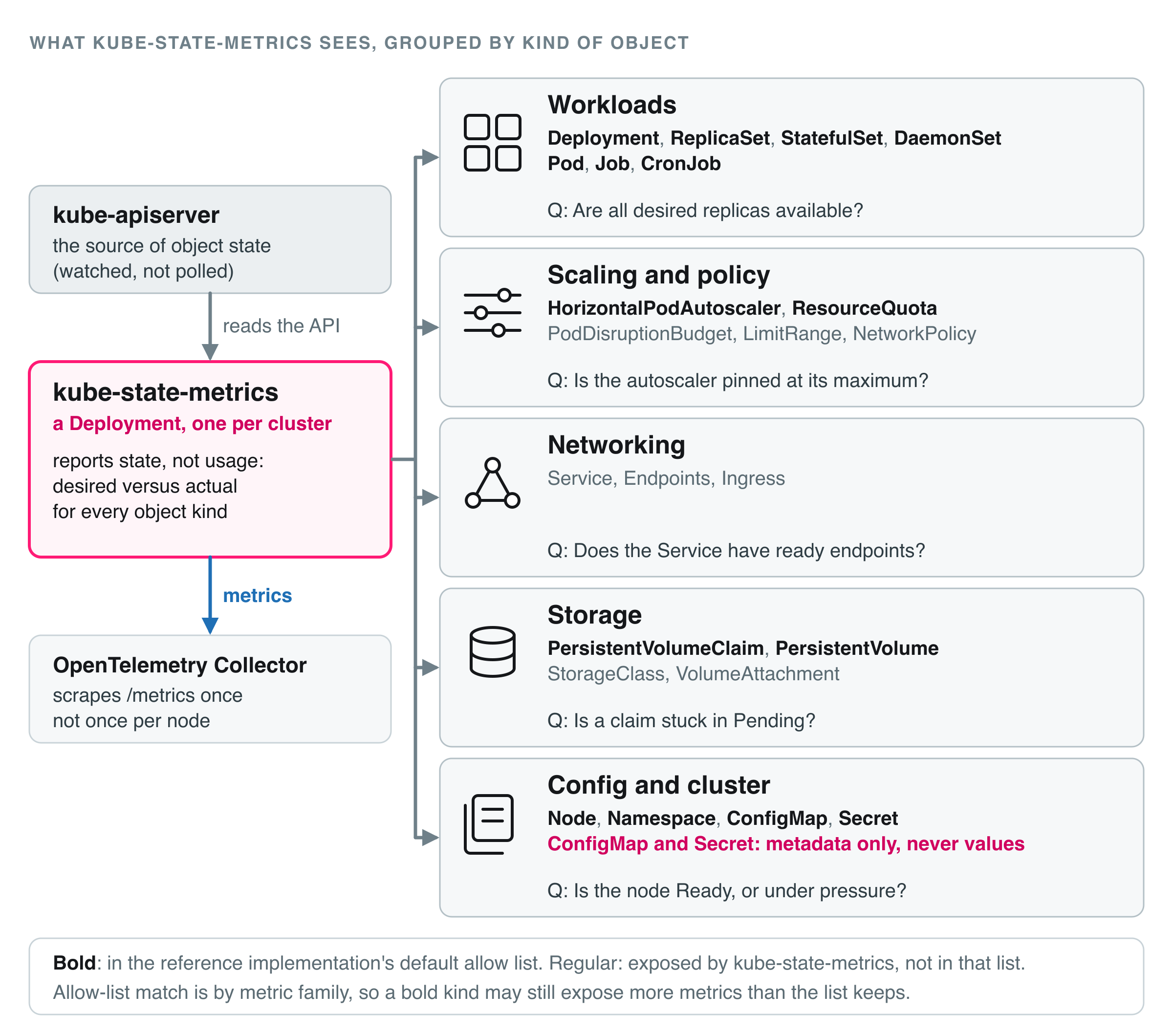Click the 'reads the API' arrow label
This screenshot has height=1036, width=1173.
(281, 326)
